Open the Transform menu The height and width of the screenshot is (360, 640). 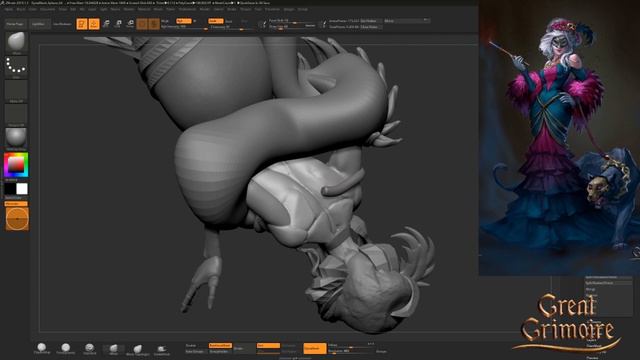pos(272,9)
